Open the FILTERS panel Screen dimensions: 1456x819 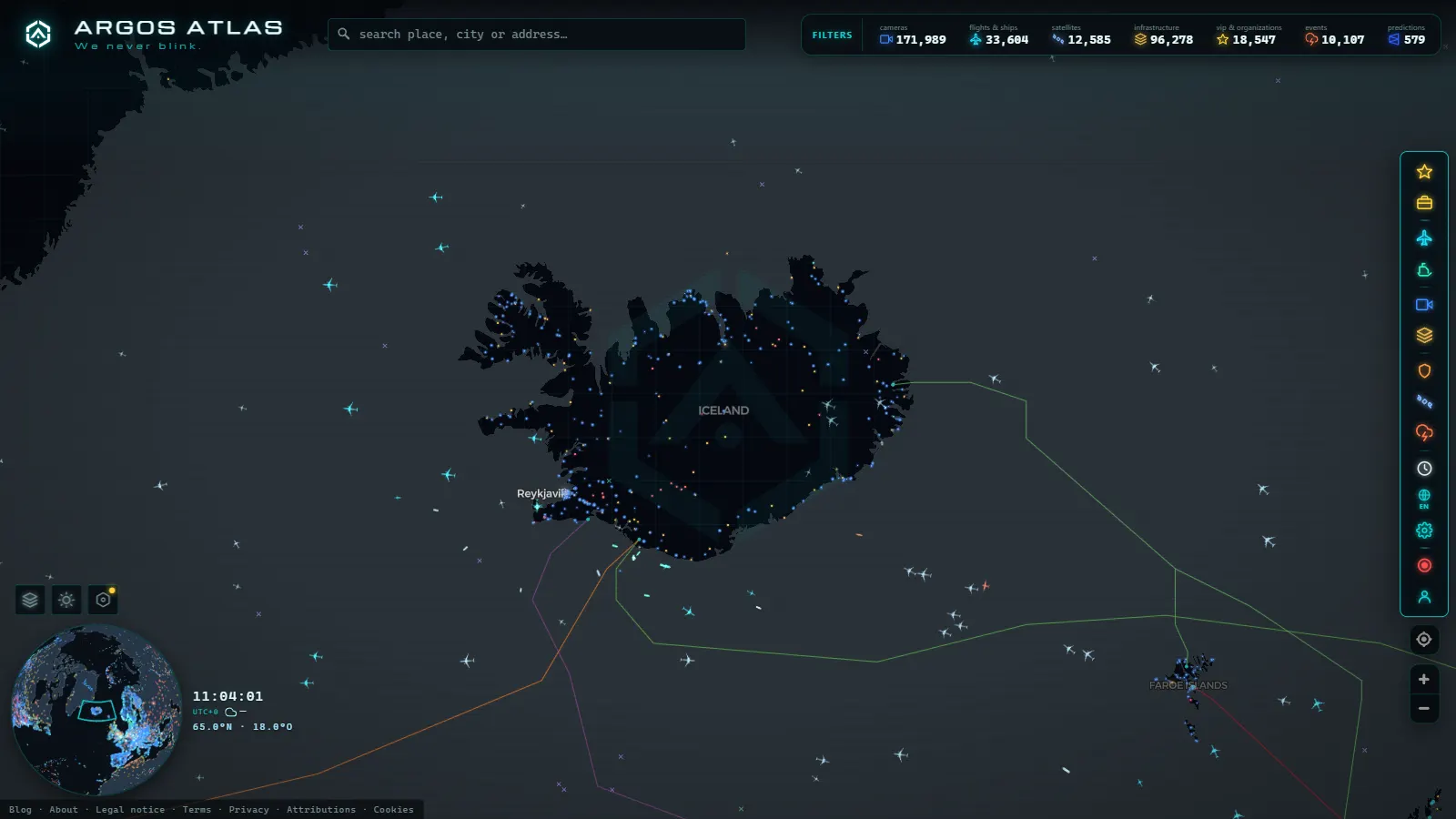pyautogui.click(x=832, y=35)
